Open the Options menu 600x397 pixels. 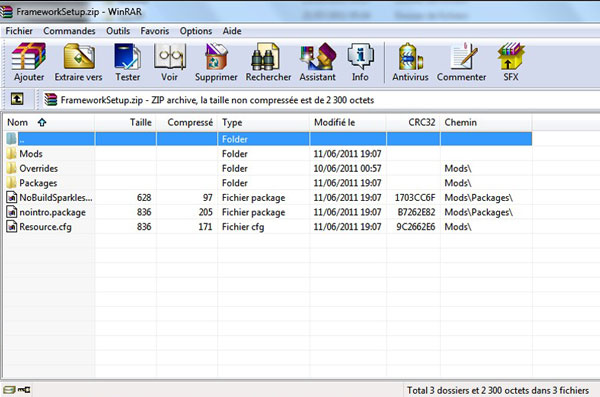[196, 31]
